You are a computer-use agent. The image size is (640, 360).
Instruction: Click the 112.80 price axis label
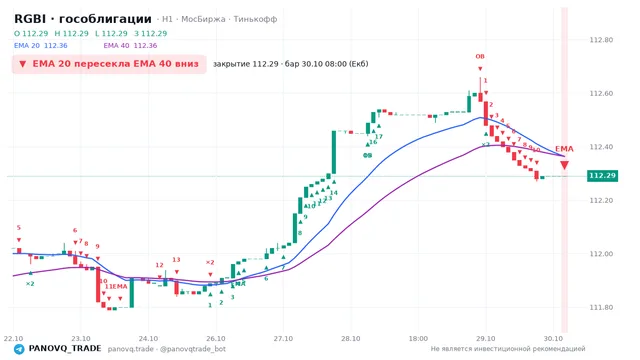(x=601, y=40)
